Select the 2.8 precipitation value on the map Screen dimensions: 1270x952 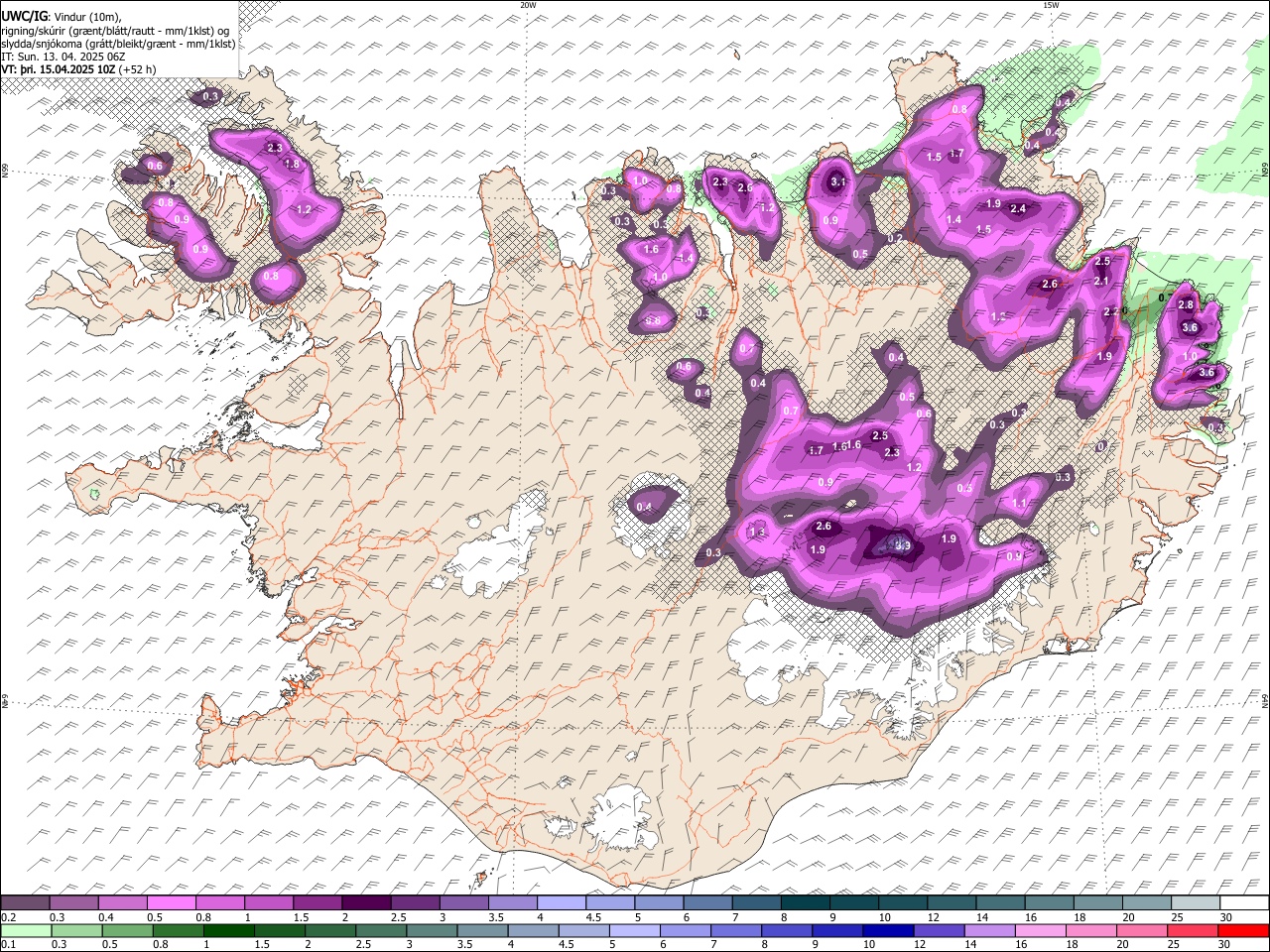(1186, 304)
